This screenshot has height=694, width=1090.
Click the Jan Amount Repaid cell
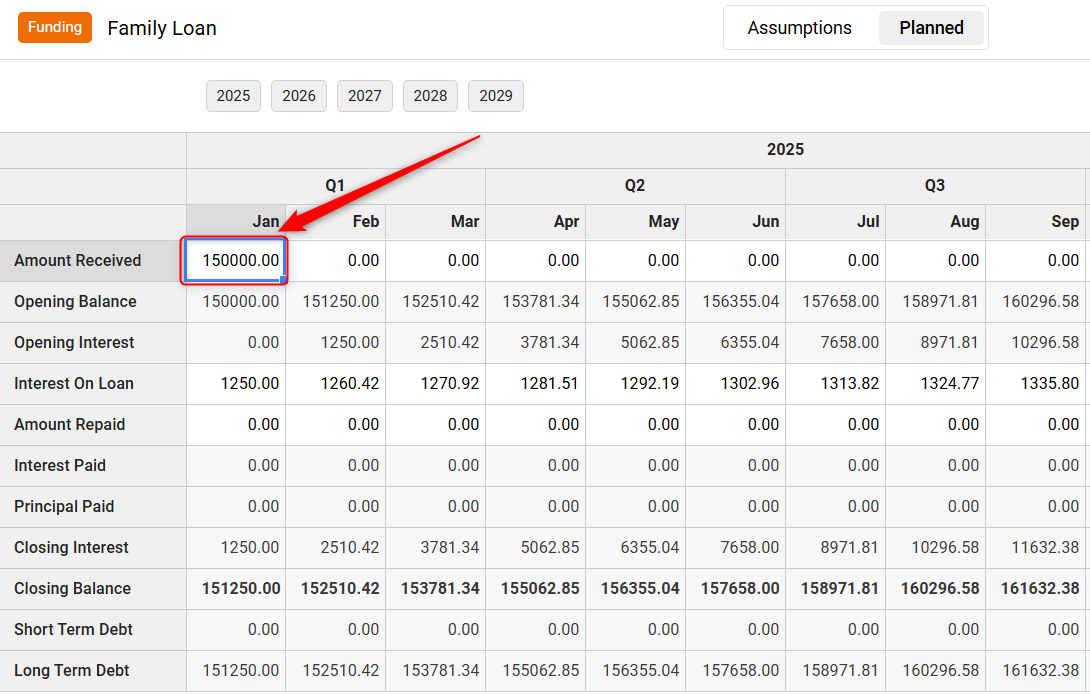tap(236, 425)
